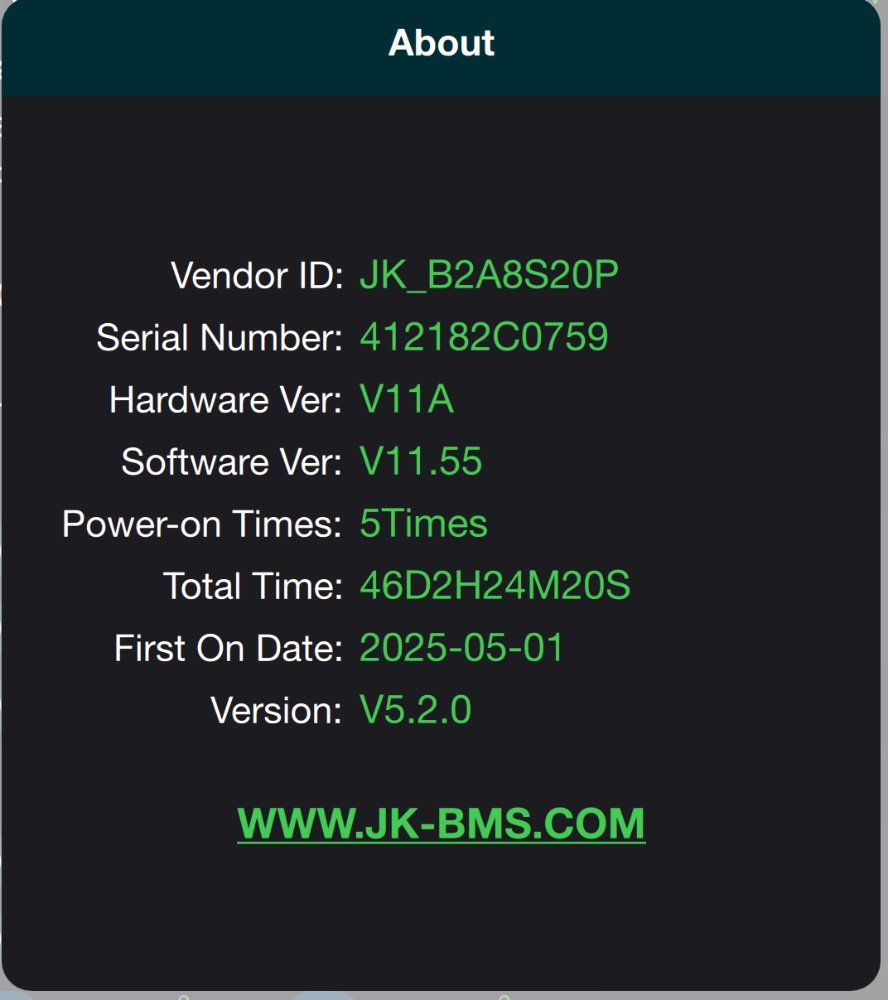Image resolution: width=888 pixels, height=1000 pixels.
Task: Click the Version label
Action: (x=277, y=710)
